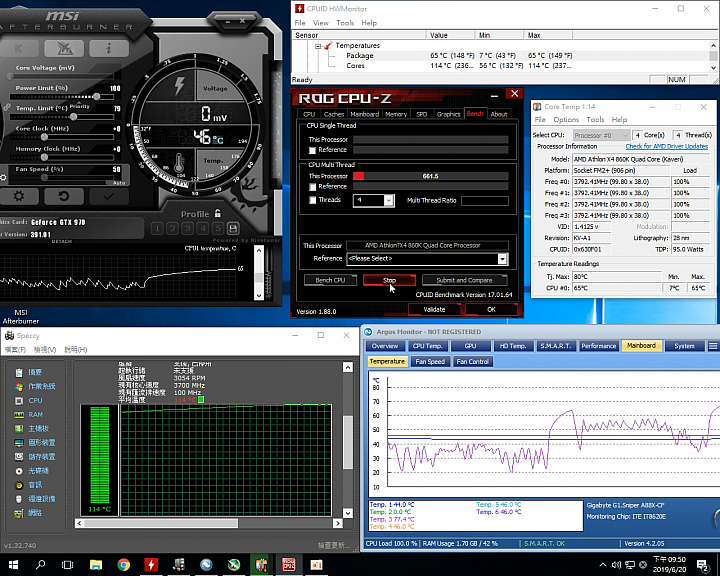Enable the Threads checkbox in CPU-Z
The image size is (720, 576).
pyautogui.click(x=312, y=200)
